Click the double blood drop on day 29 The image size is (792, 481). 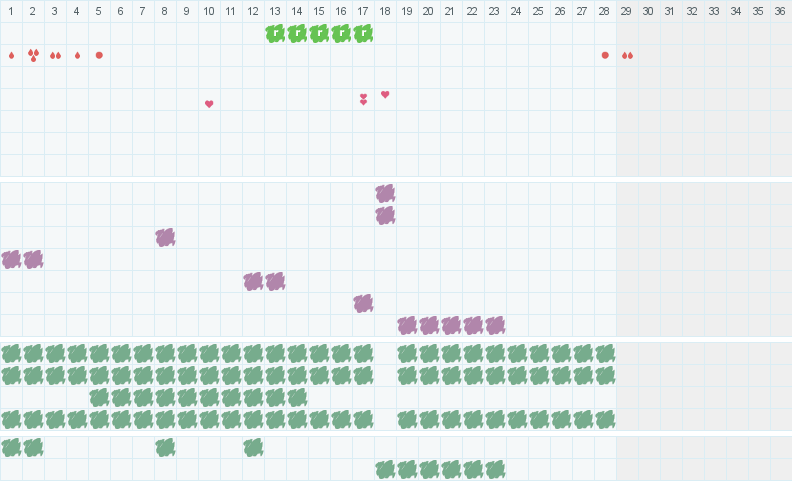point(627,56)
